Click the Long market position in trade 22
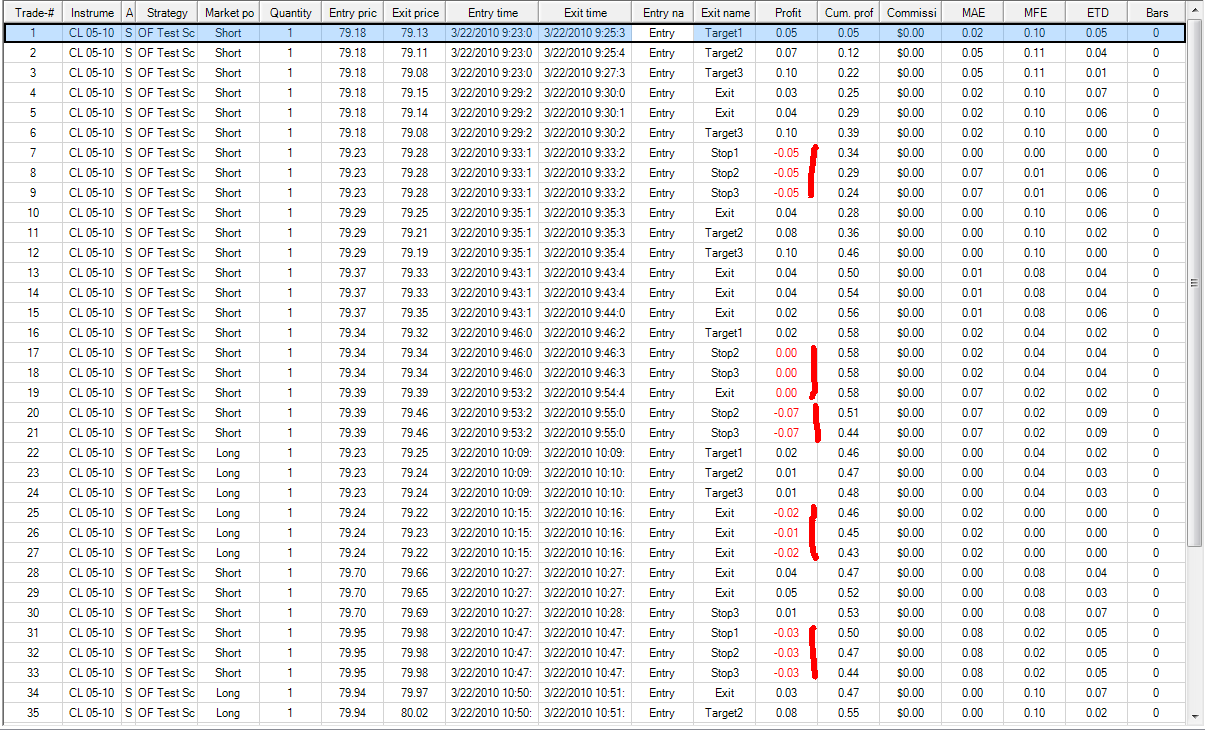This screenshot has height=733, width=1205. 228,453
